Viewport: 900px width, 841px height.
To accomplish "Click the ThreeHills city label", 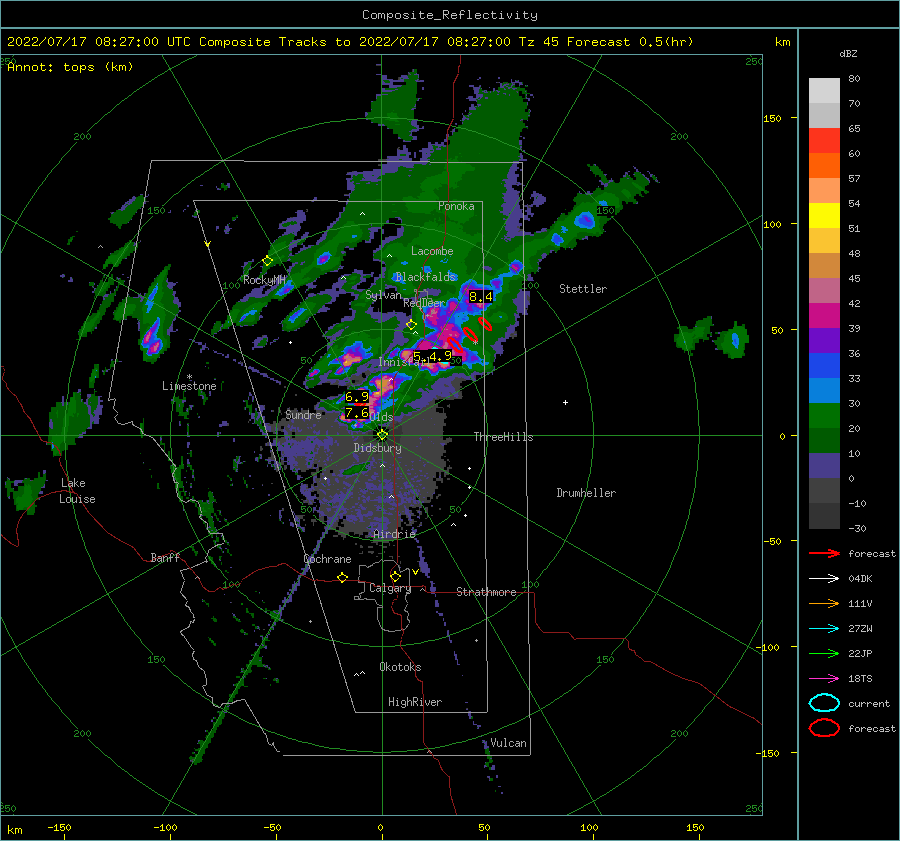I will [x=503, y=437].
